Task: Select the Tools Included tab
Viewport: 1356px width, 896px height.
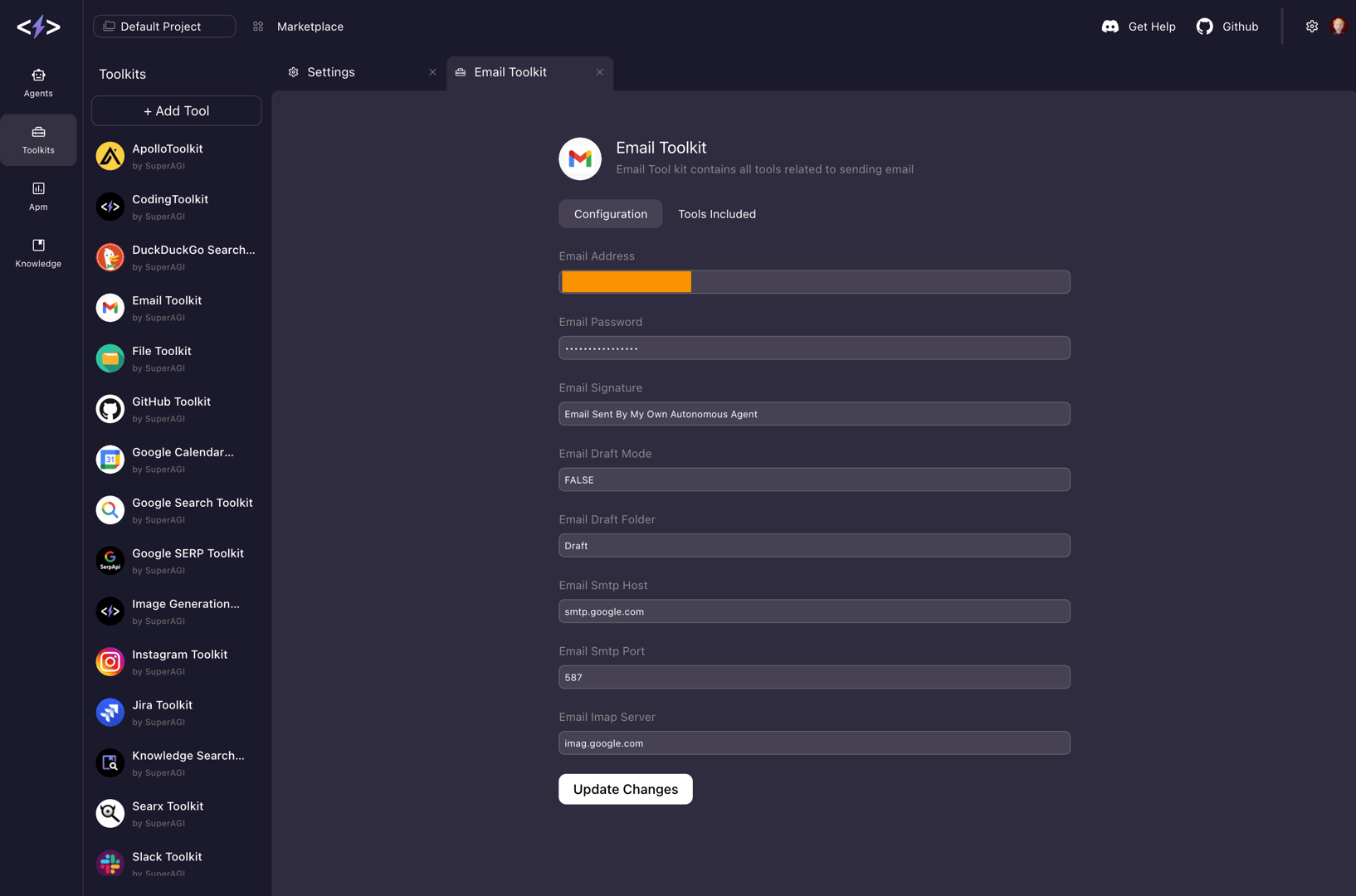Action: click(717, 214)
